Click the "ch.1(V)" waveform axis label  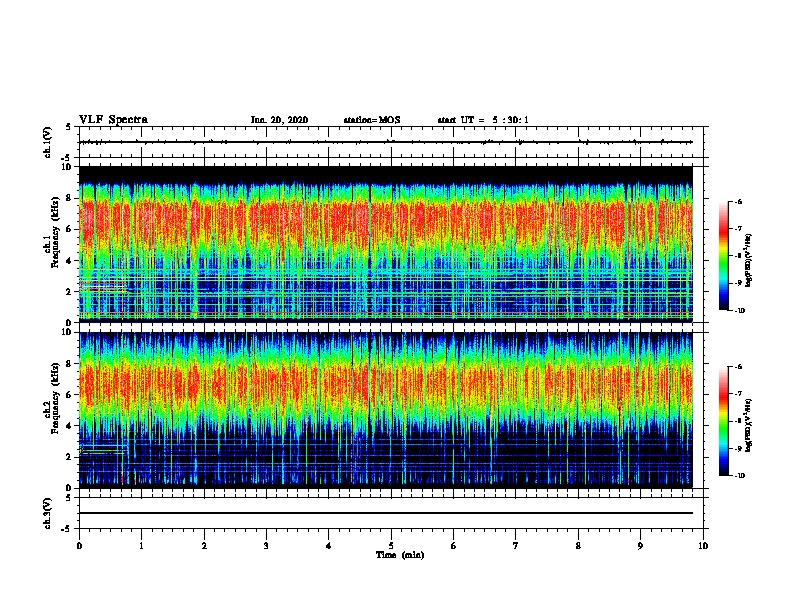click(x=48, y=142)
